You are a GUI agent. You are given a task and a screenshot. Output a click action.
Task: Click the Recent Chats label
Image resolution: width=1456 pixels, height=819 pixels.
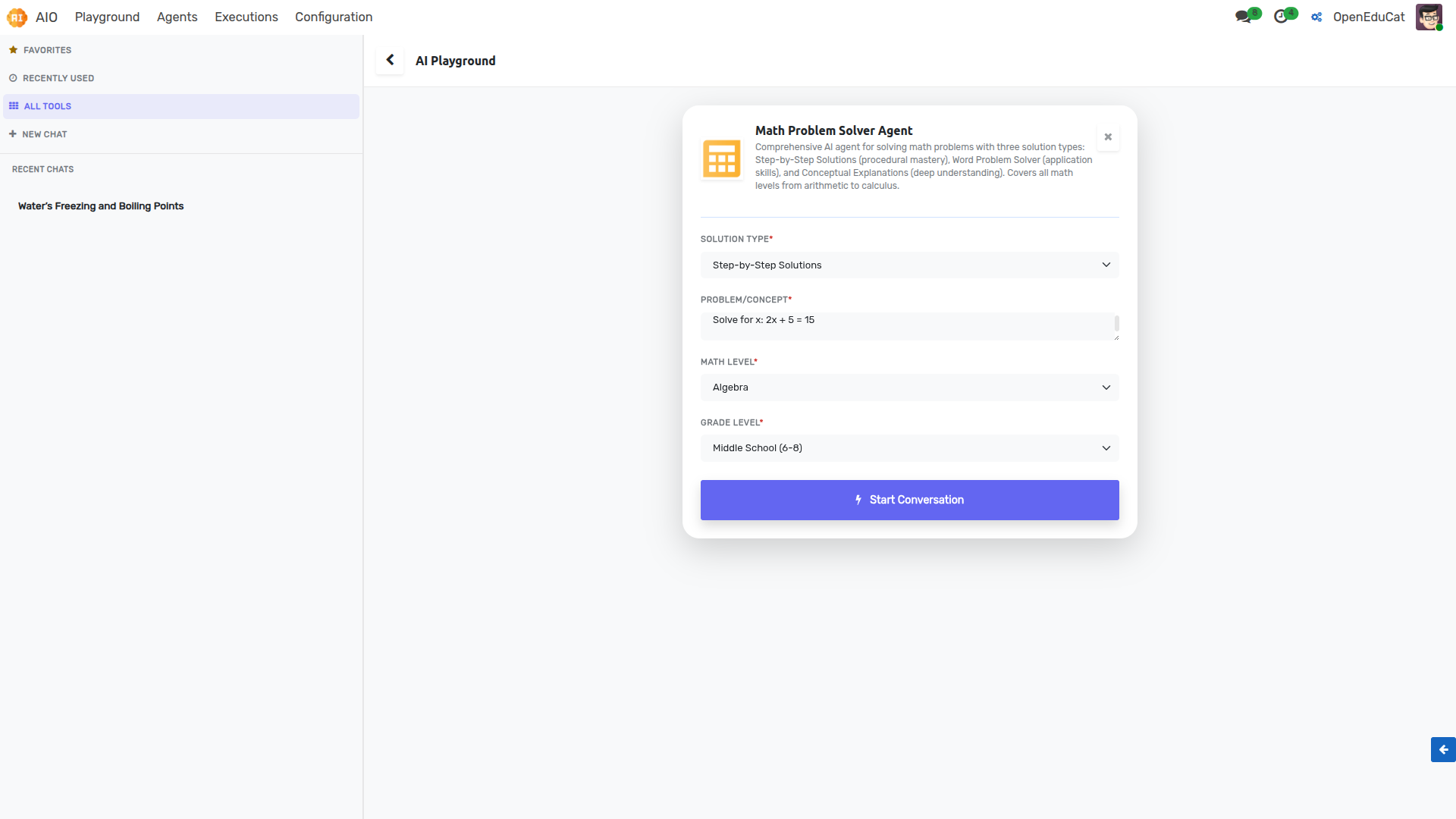point(42,169)
